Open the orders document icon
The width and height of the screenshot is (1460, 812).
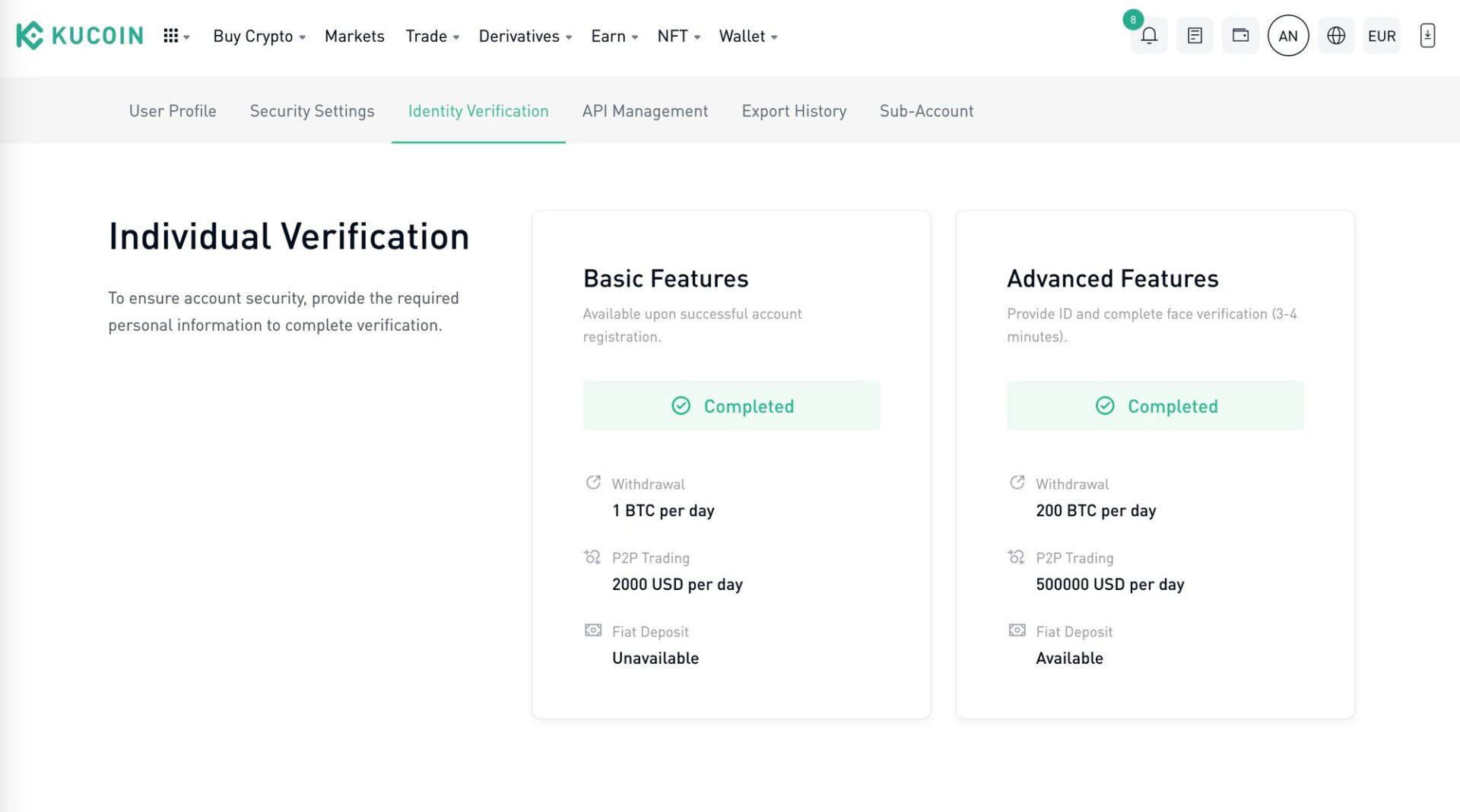(1195, 35)
